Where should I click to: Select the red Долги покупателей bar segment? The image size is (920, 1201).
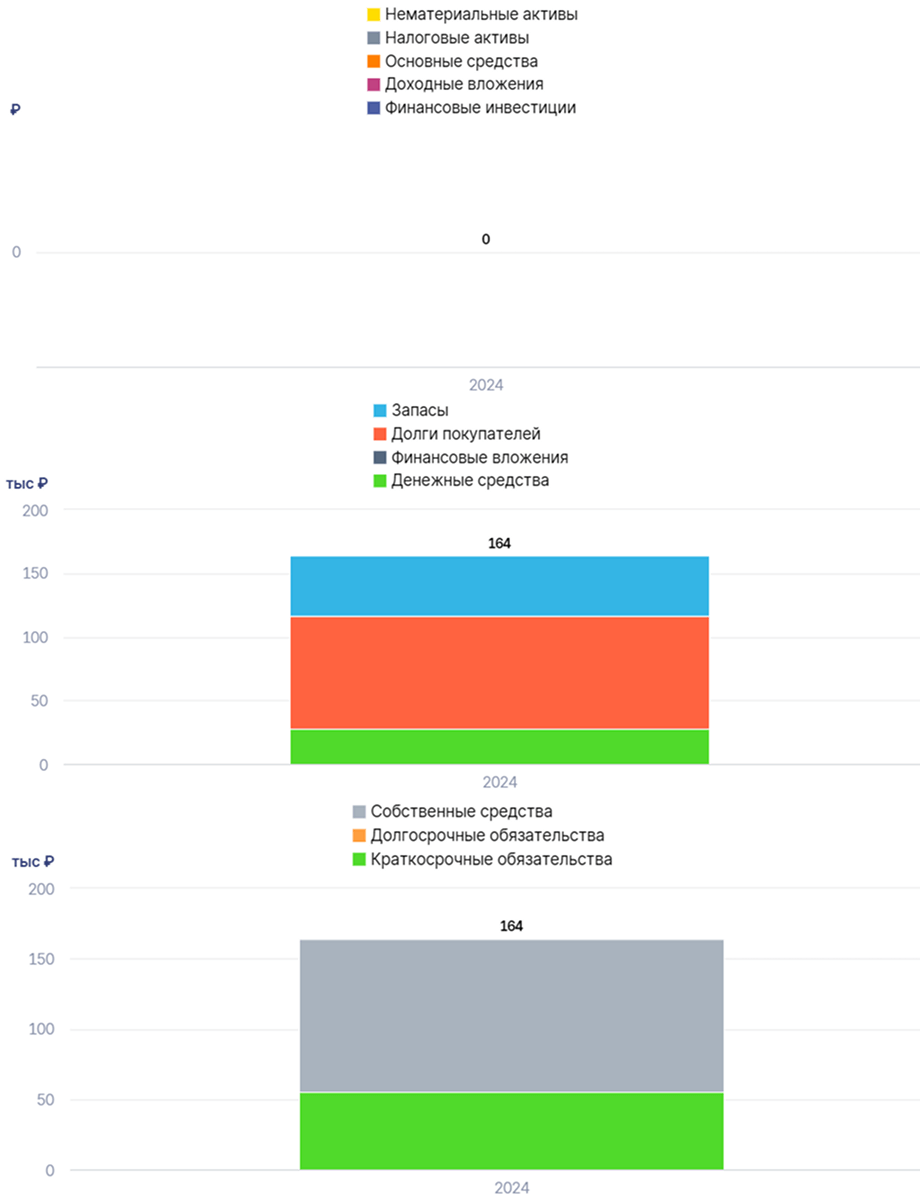coord(500,673)
